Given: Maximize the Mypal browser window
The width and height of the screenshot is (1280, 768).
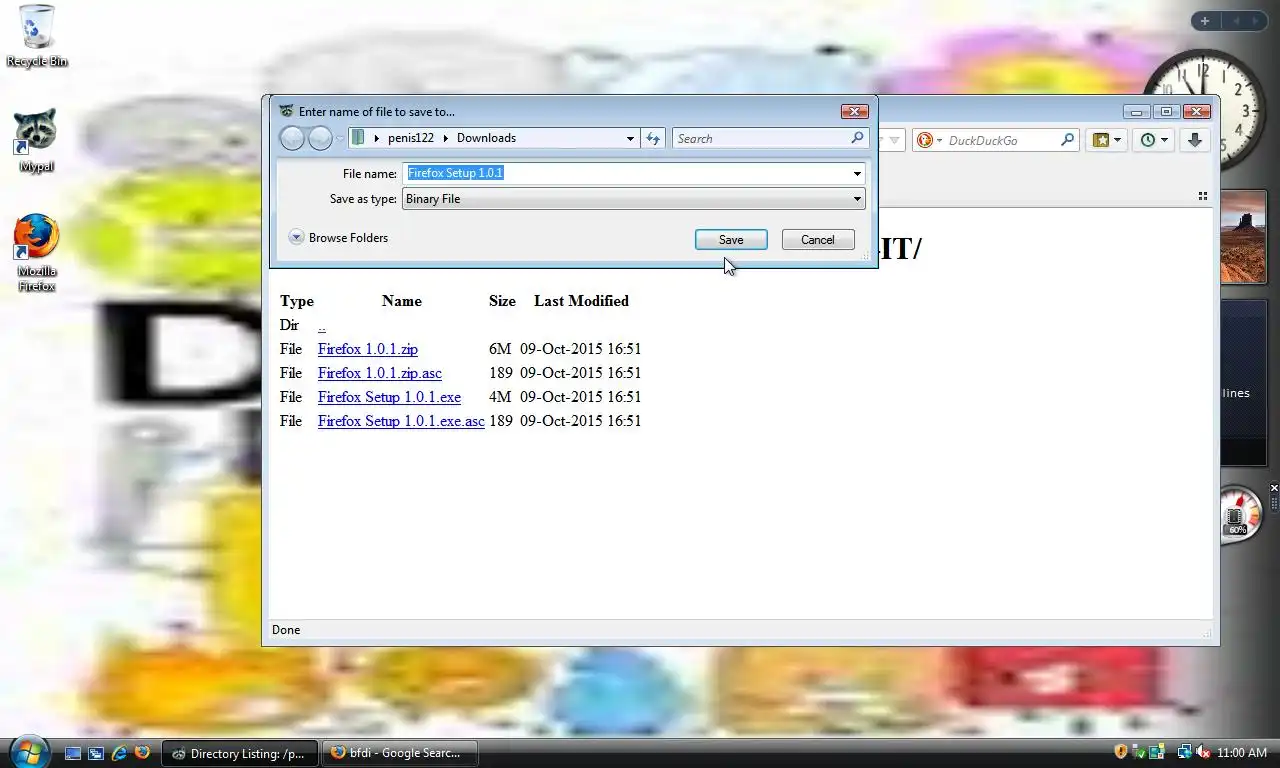Looking at the screenshot, I should coord(1166,112).
